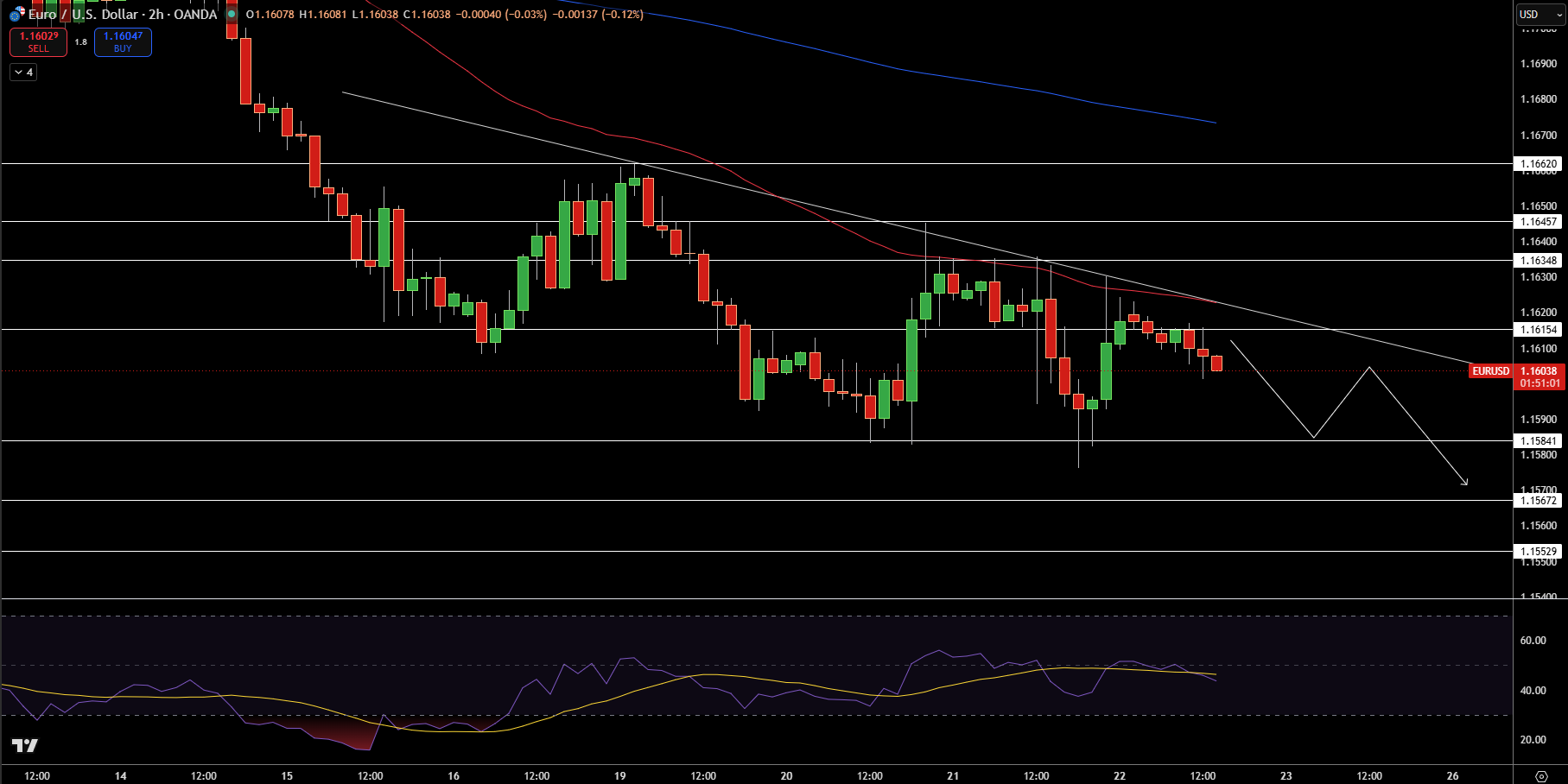Click the 1.15900 price axis label
Viewport: 1568px width, 784px height.
[1538, 420]
